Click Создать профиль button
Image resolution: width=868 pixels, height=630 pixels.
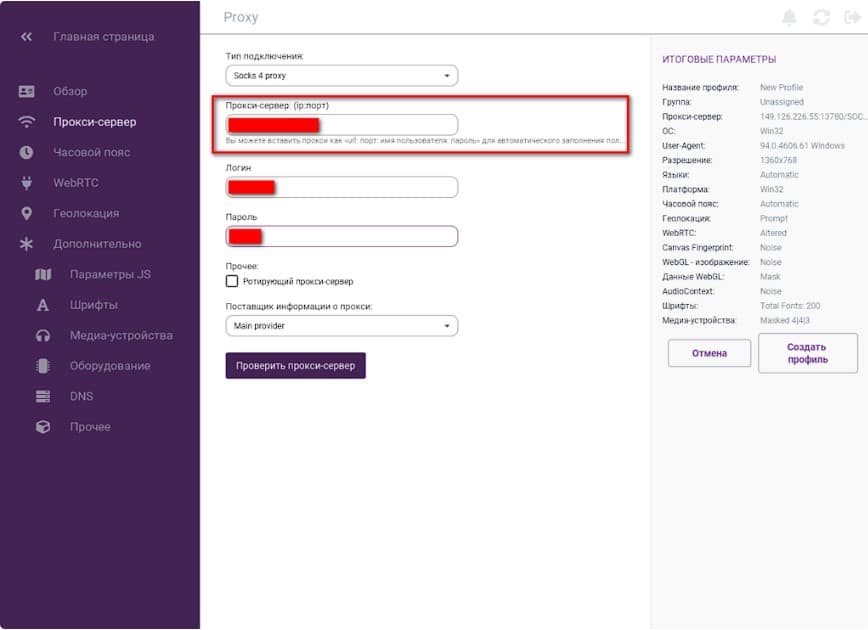(807, 353)
